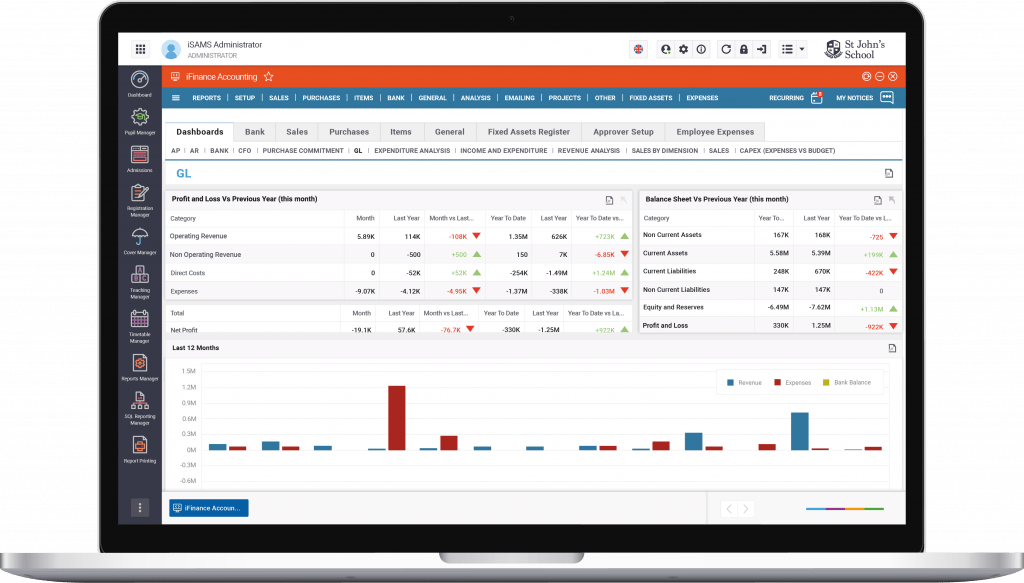Open the CFO dashboard link
The width and height of the screenshot is (1024, 583).
(244, 151)
